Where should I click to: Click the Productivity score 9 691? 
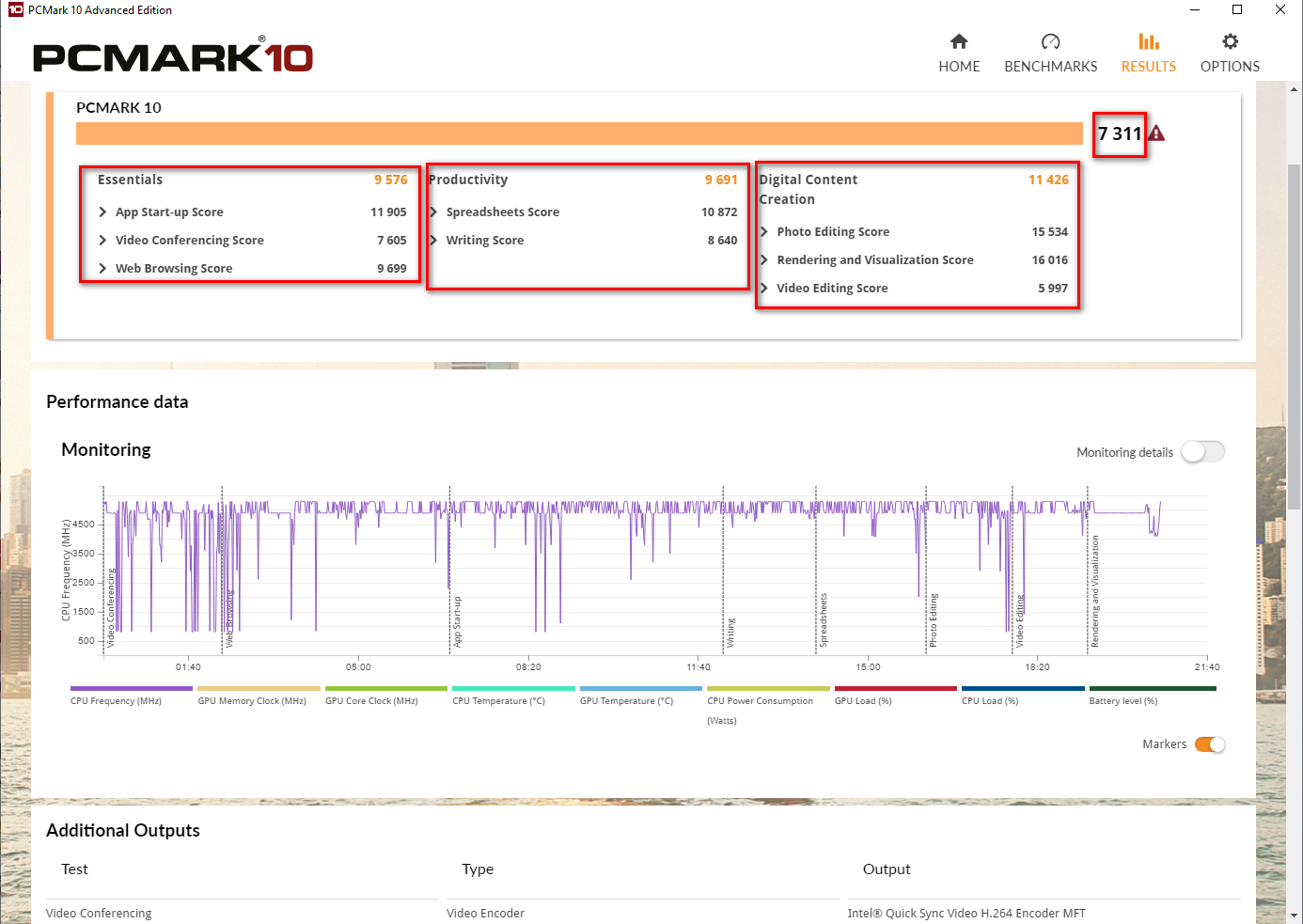(722, 180)
